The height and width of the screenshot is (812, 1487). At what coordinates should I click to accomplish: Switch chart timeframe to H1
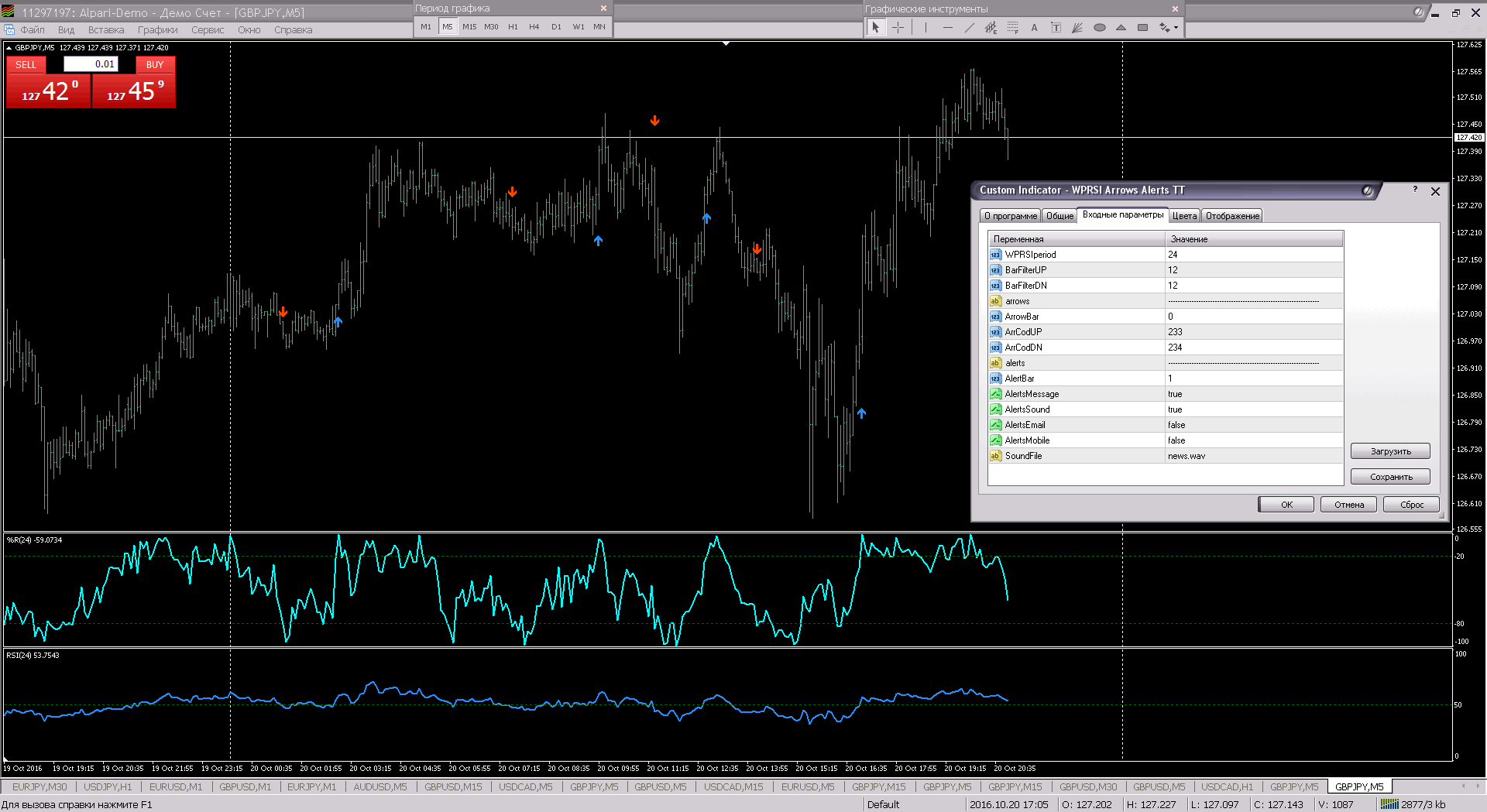[513, 26]
